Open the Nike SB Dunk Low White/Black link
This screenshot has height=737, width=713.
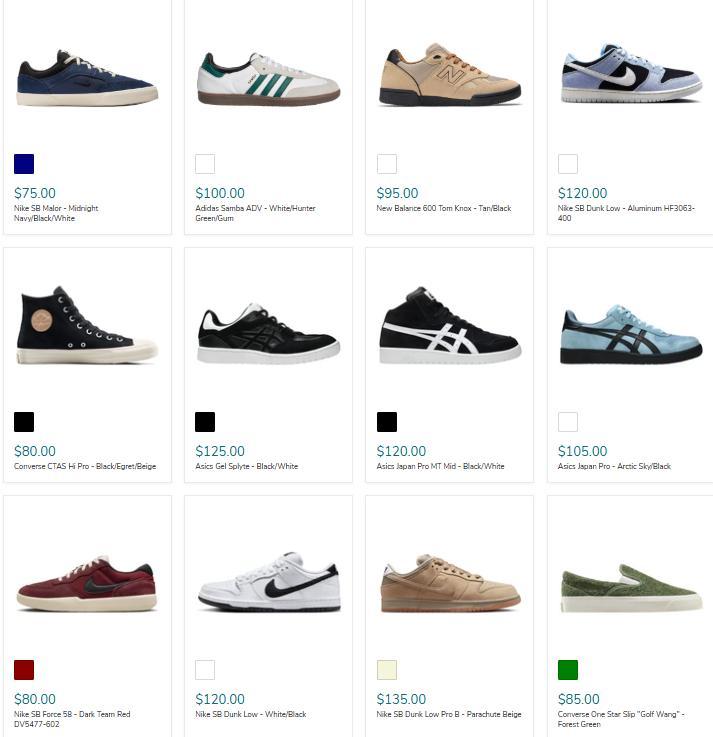[251, 714]
